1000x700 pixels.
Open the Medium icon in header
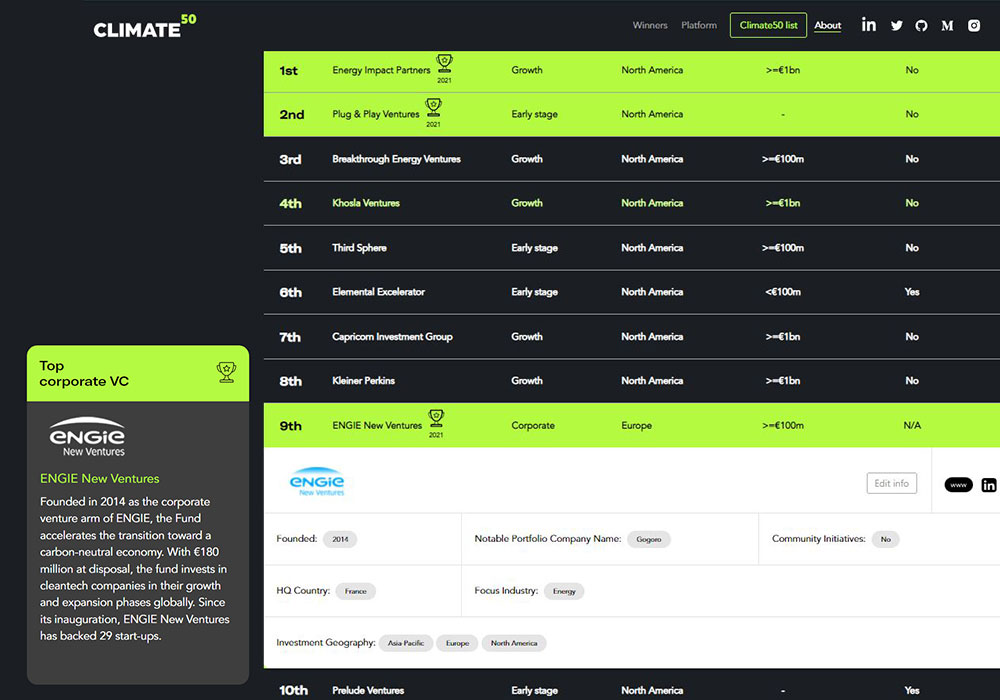coord(947,26)
